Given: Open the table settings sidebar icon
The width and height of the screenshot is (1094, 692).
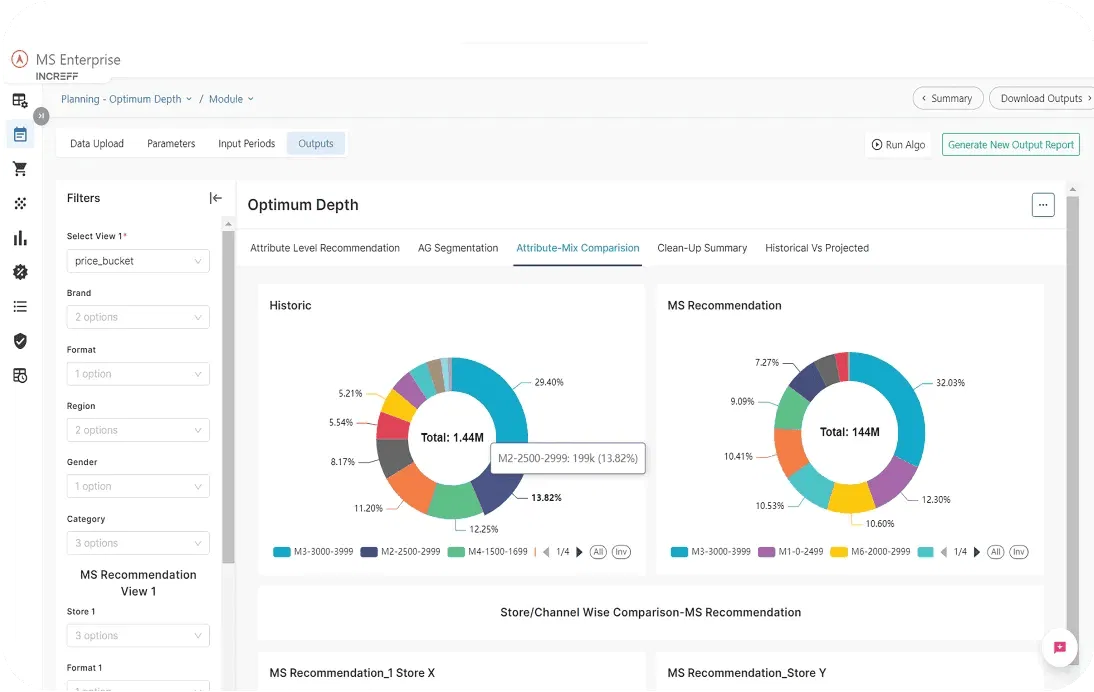Looking at the screenshot, I should tap(20, 100).
